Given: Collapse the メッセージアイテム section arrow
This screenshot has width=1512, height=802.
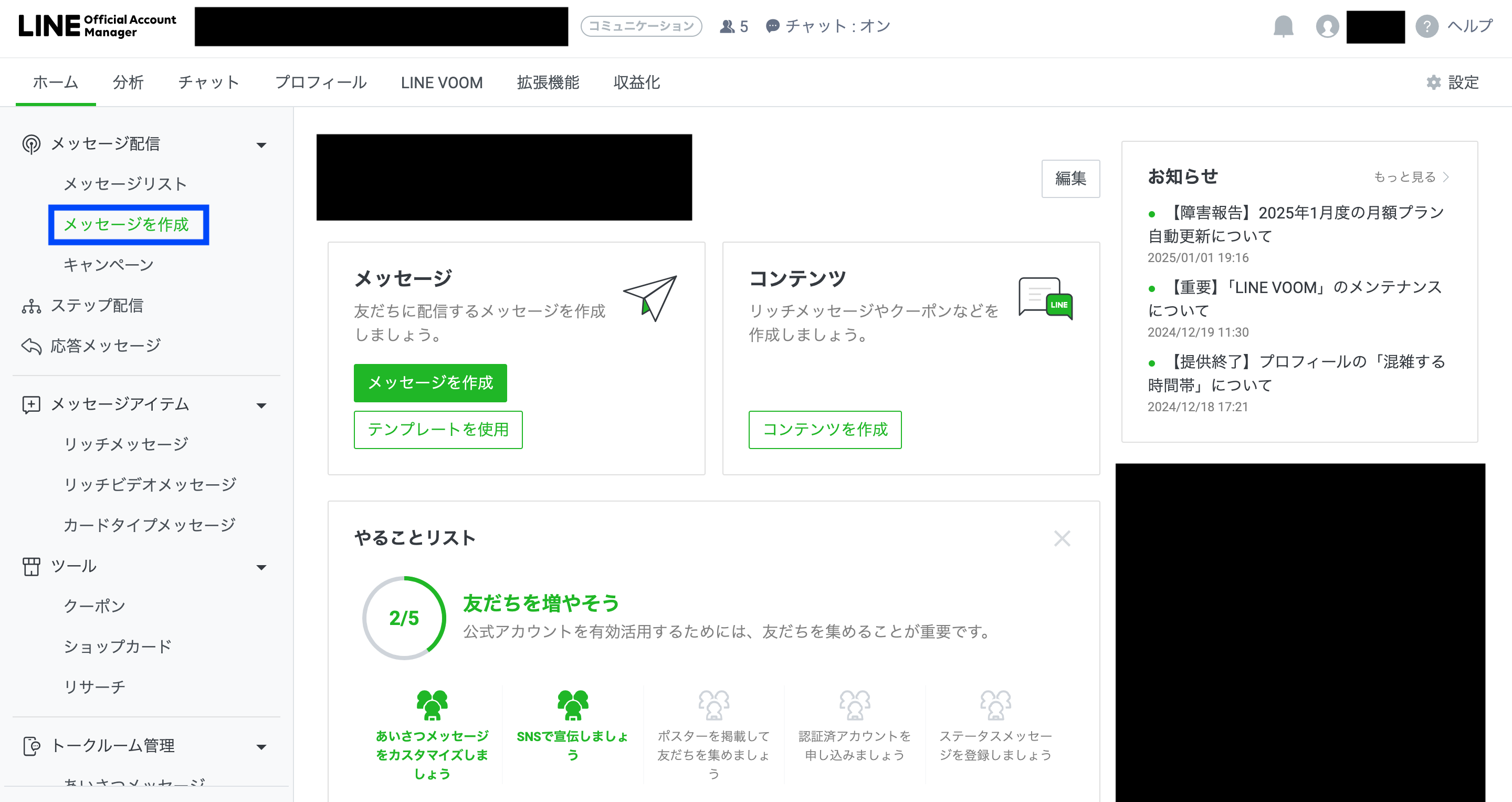Looking at the screenshot, I should point(262,405).
